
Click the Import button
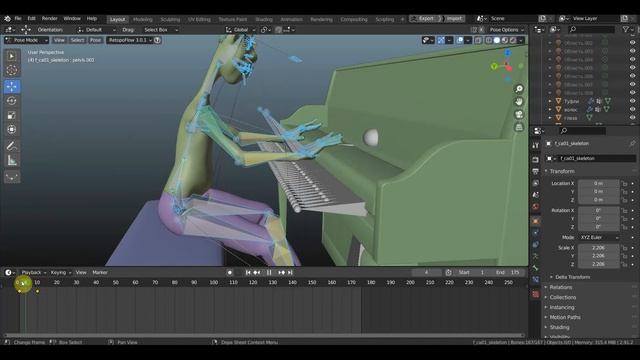454,19
